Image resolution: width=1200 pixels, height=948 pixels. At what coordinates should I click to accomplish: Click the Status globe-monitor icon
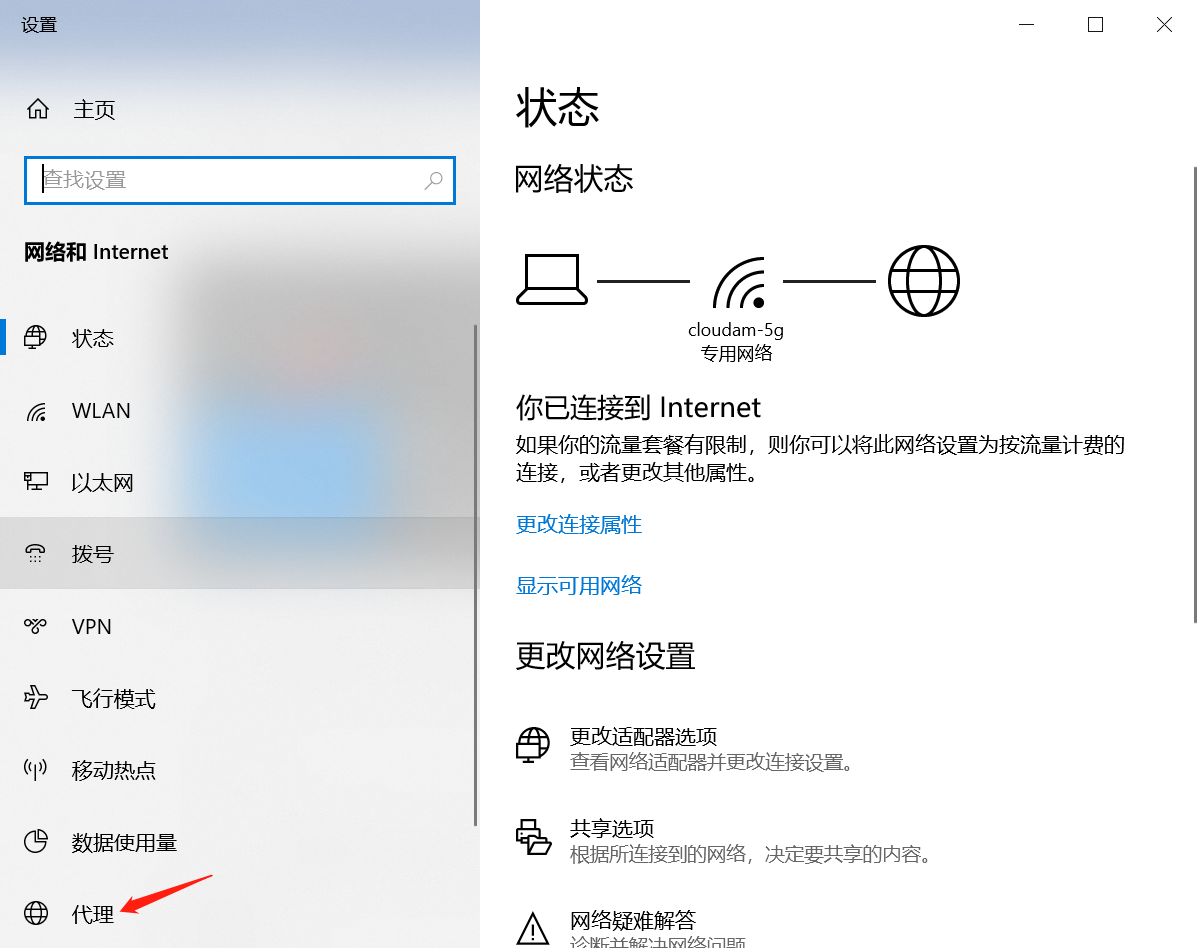coord(36,338)
